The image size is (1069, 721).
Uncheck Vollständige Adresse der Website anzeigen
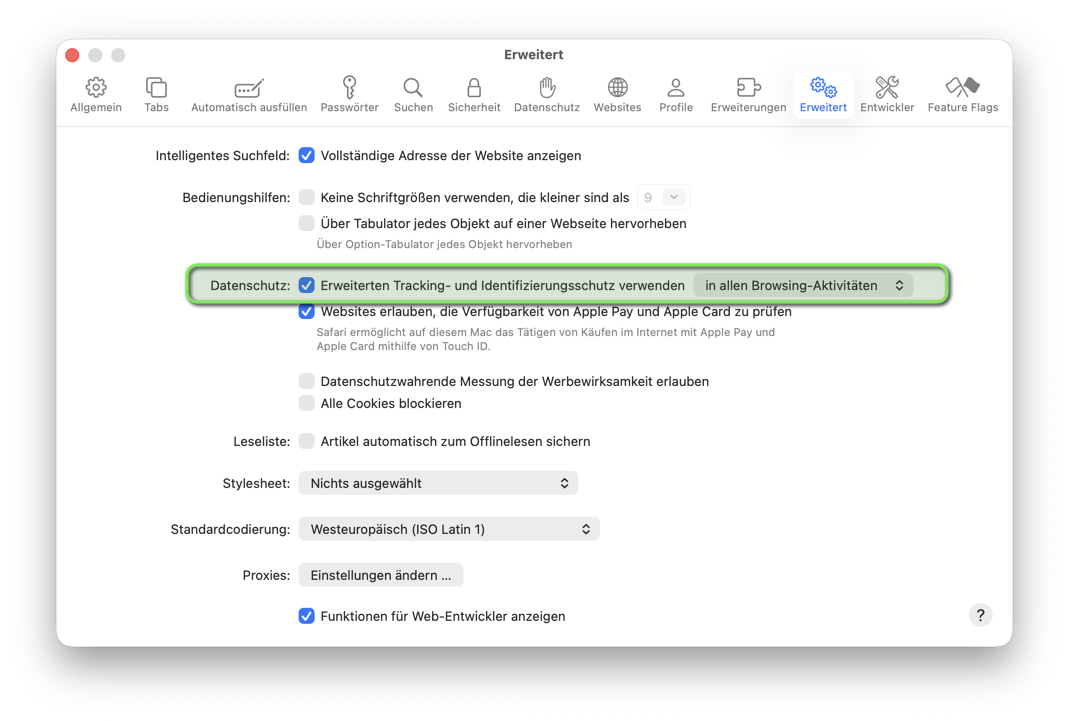307,156
